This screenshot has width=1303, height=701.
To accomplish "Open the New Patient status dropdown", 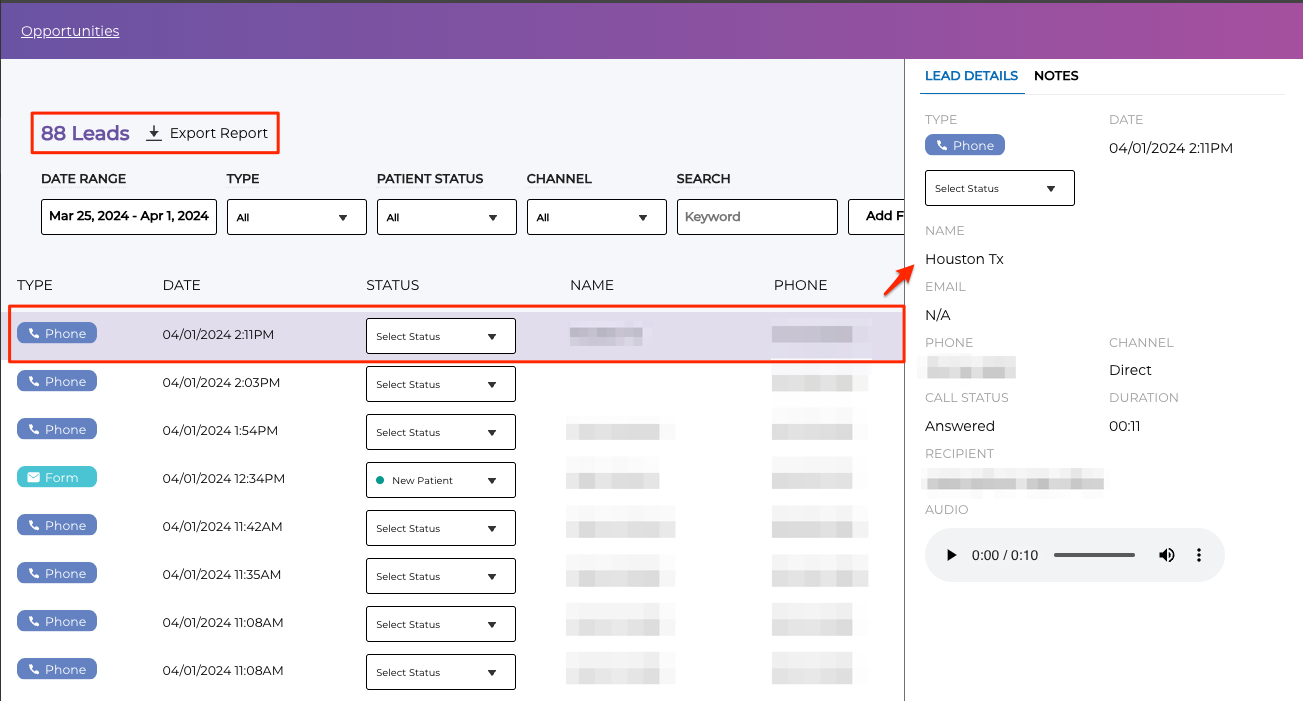I will click(440, 480).
